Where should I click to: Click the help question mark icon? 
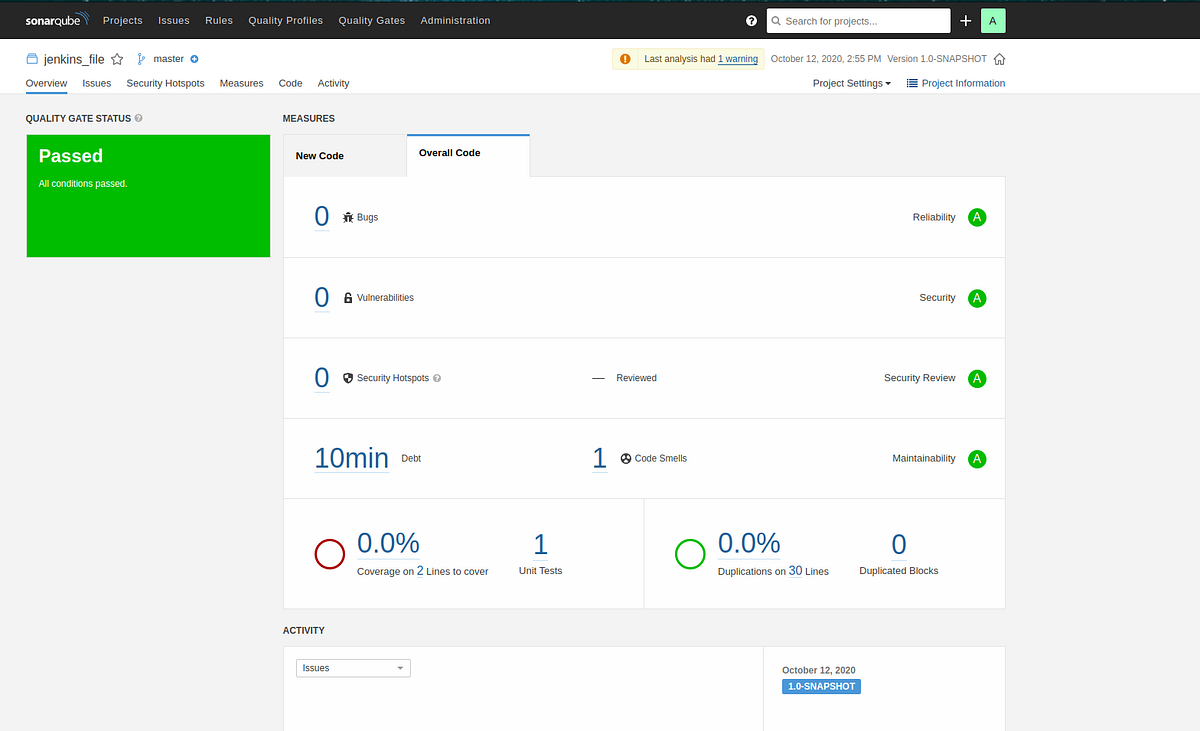[749, 20]
